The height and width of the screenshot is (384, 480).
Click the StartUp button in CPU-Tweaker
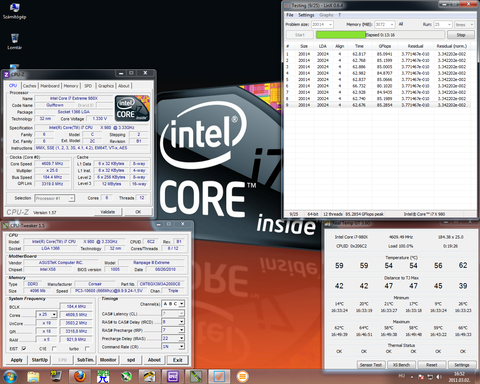click(40, 360)
